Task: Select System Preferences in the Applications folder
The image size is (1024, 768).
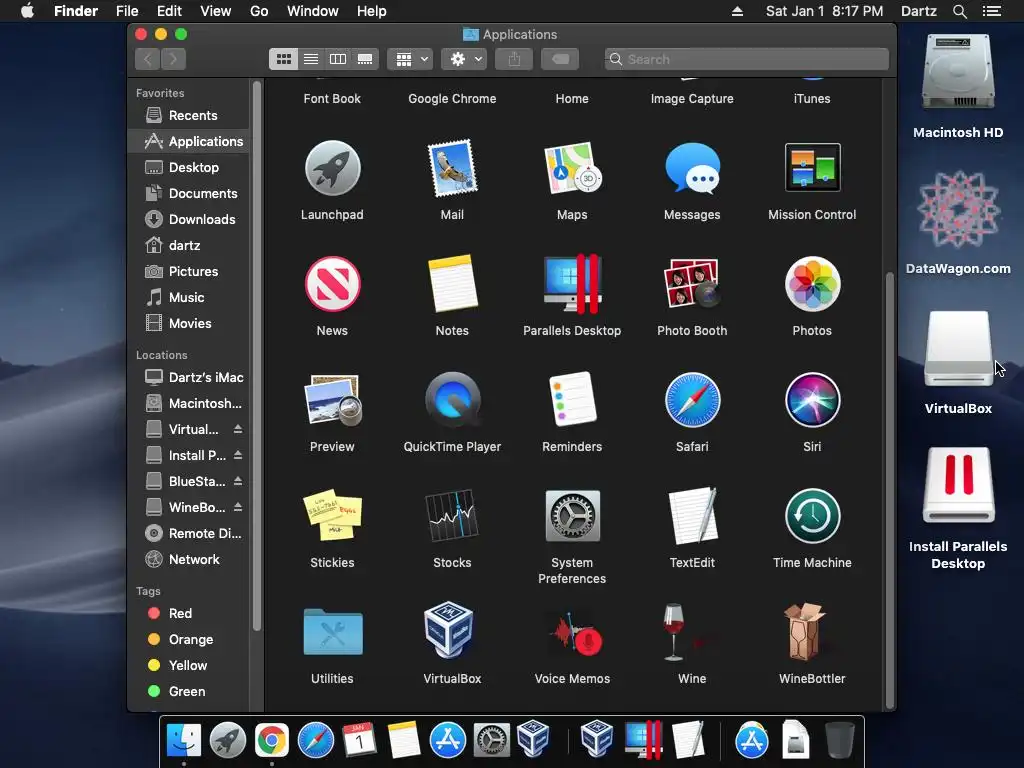Action: coord(572,515)
